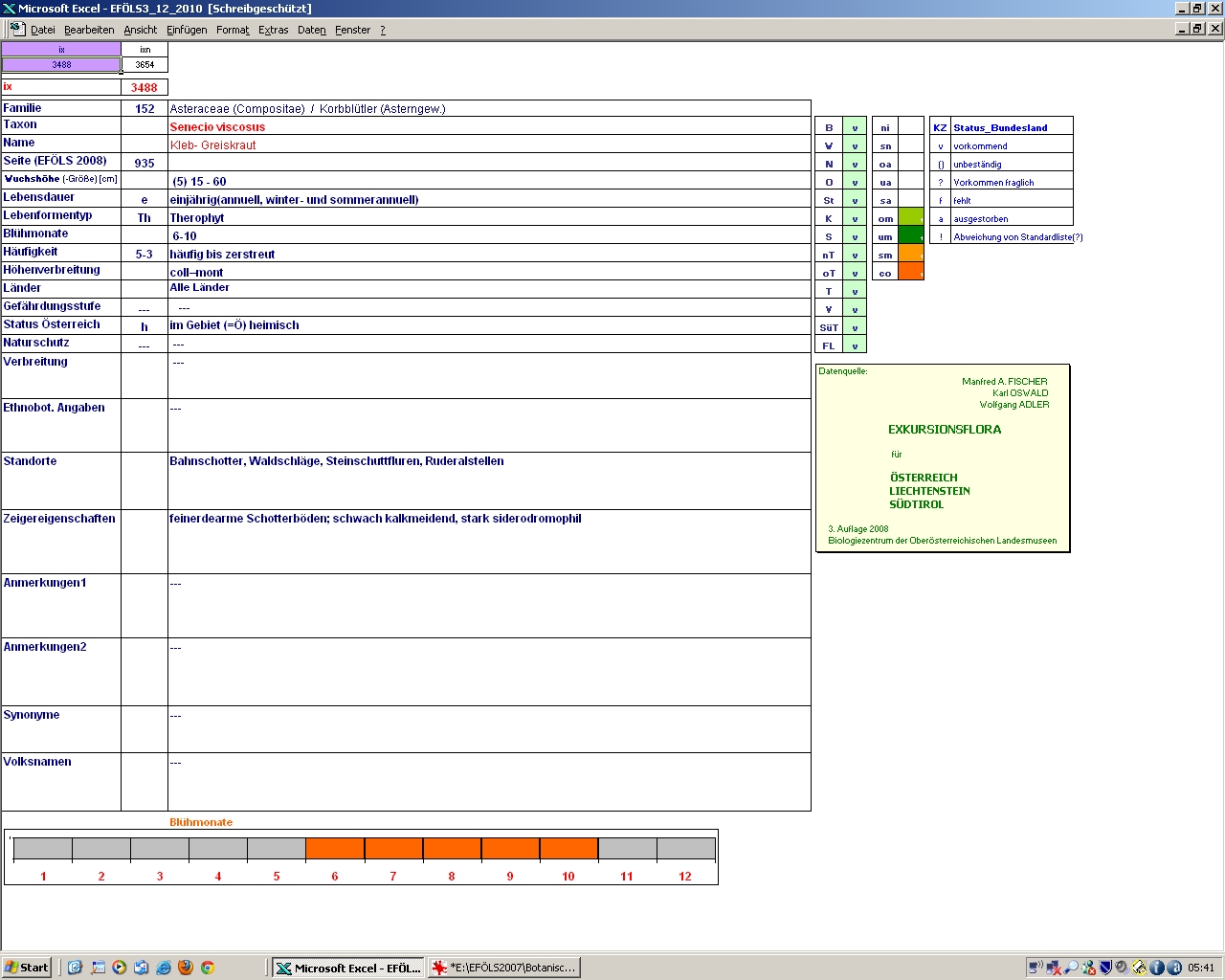
Task: Click the orange month 6 bar segment
Action: click(x=335, y=849)
